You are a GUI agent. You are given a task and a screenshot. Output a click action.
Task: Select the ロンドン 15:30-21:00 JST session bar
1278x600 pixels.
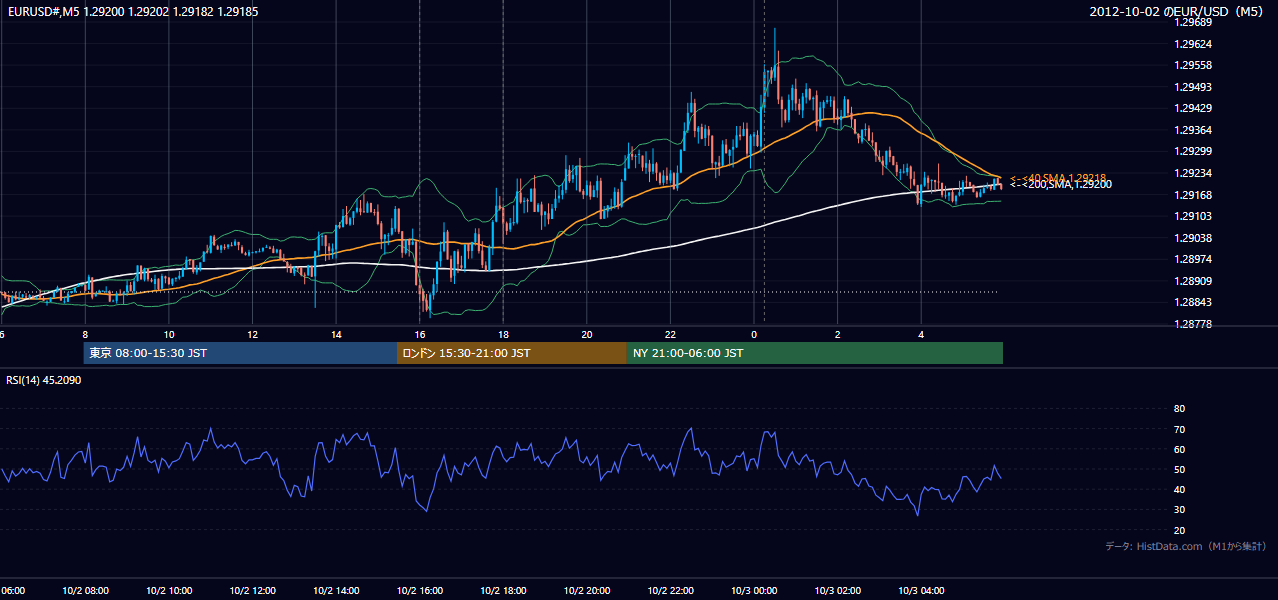click(512, 353)
